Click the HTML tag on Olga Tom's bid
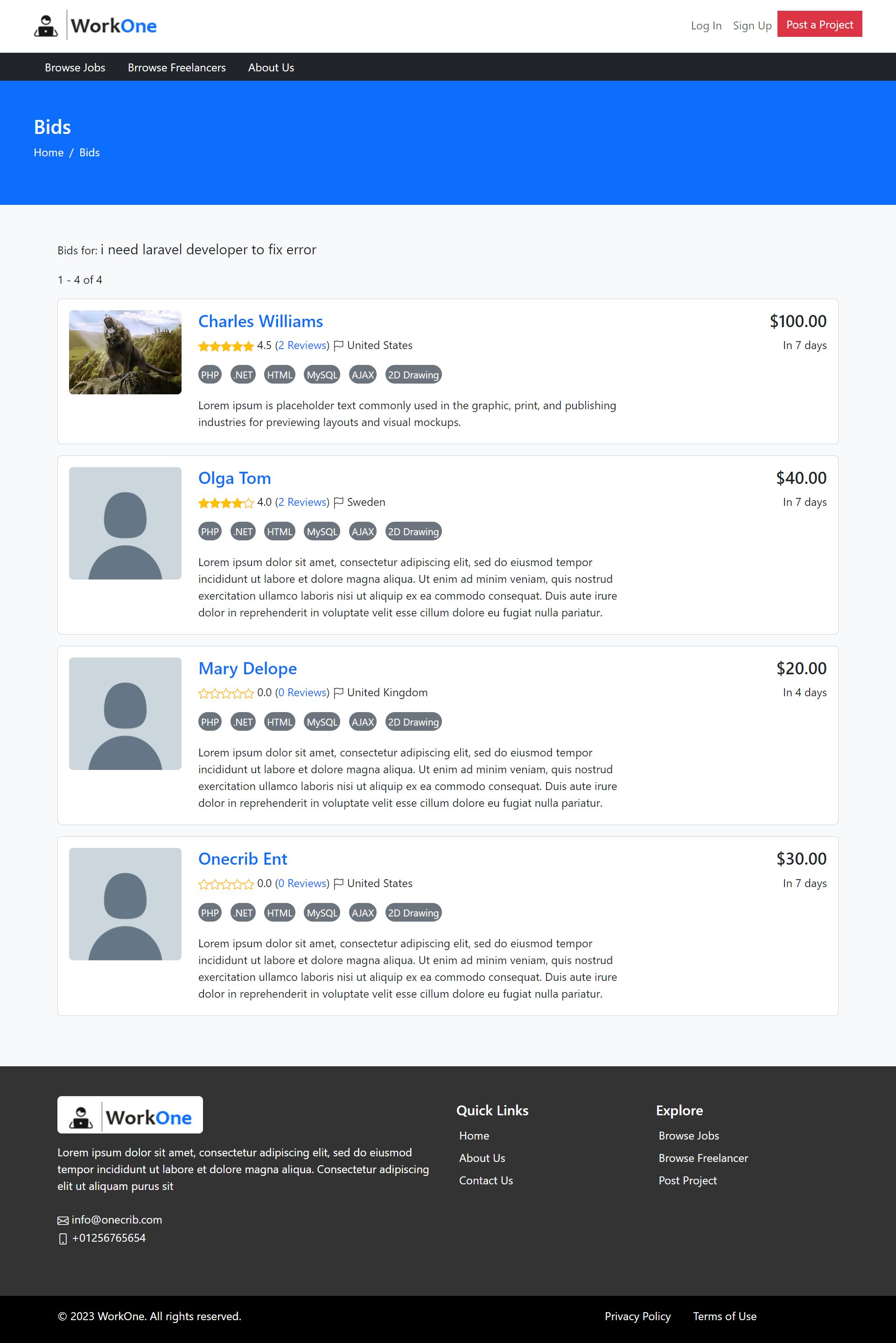896x1343 pixels. pos(280,532)
